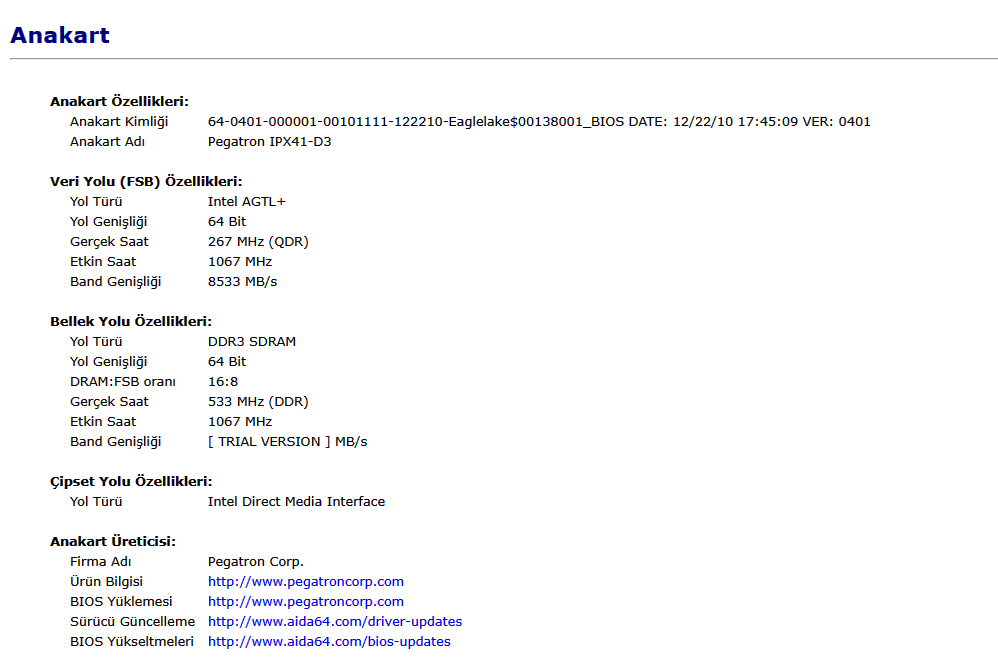
Task: Click the Anakart Üreticisi section header
Action: coord(113,542)
